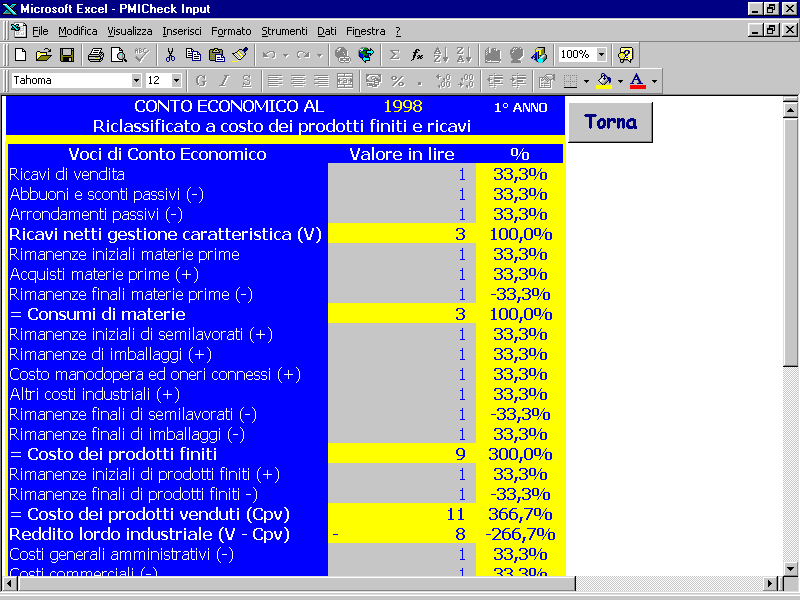
Task: Open Print Preview from the toolbar
Action: [x=119, y=55]
